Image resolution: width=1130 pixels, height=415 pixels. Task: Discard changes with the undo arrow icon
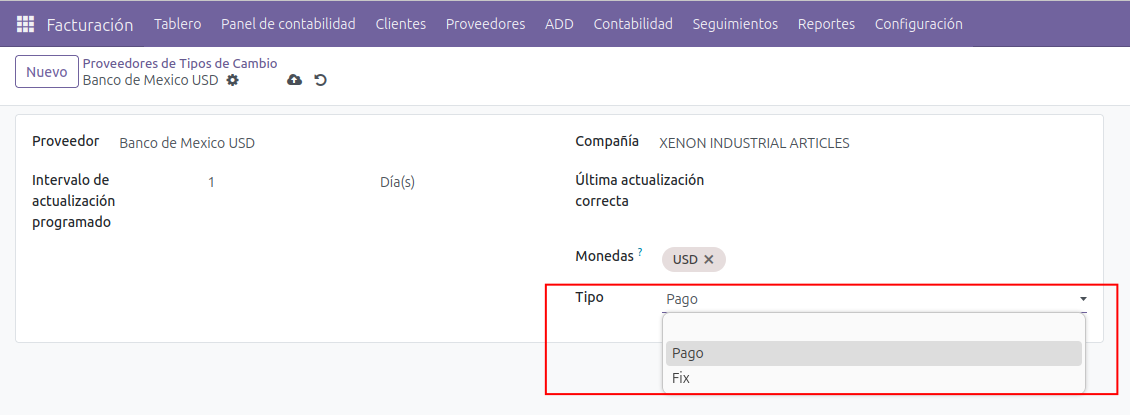[320, 80]
